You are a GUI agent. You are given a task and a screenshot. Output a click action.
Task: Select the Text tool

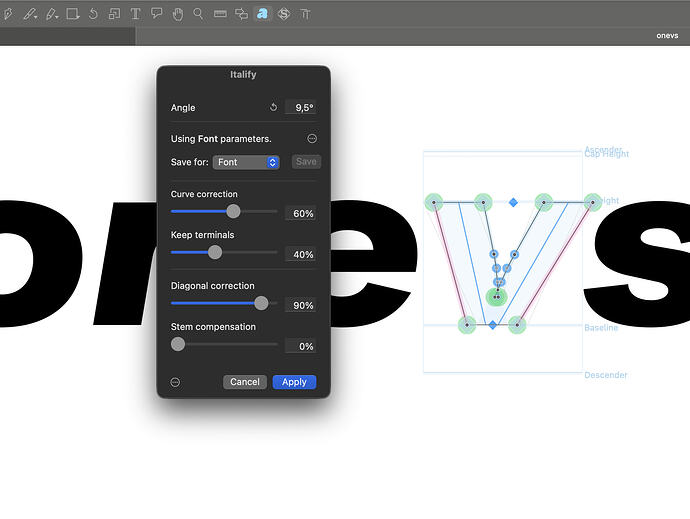pos(136,14)
